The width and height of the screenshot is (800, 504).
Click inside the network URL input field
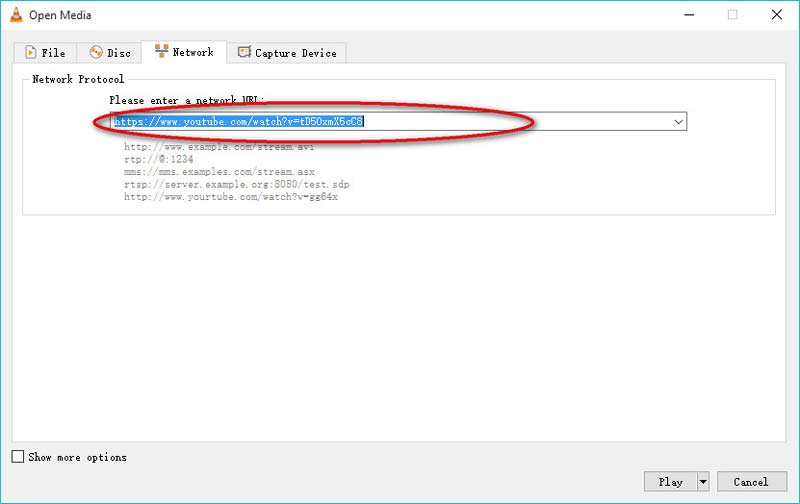click(x=391, y=121)
